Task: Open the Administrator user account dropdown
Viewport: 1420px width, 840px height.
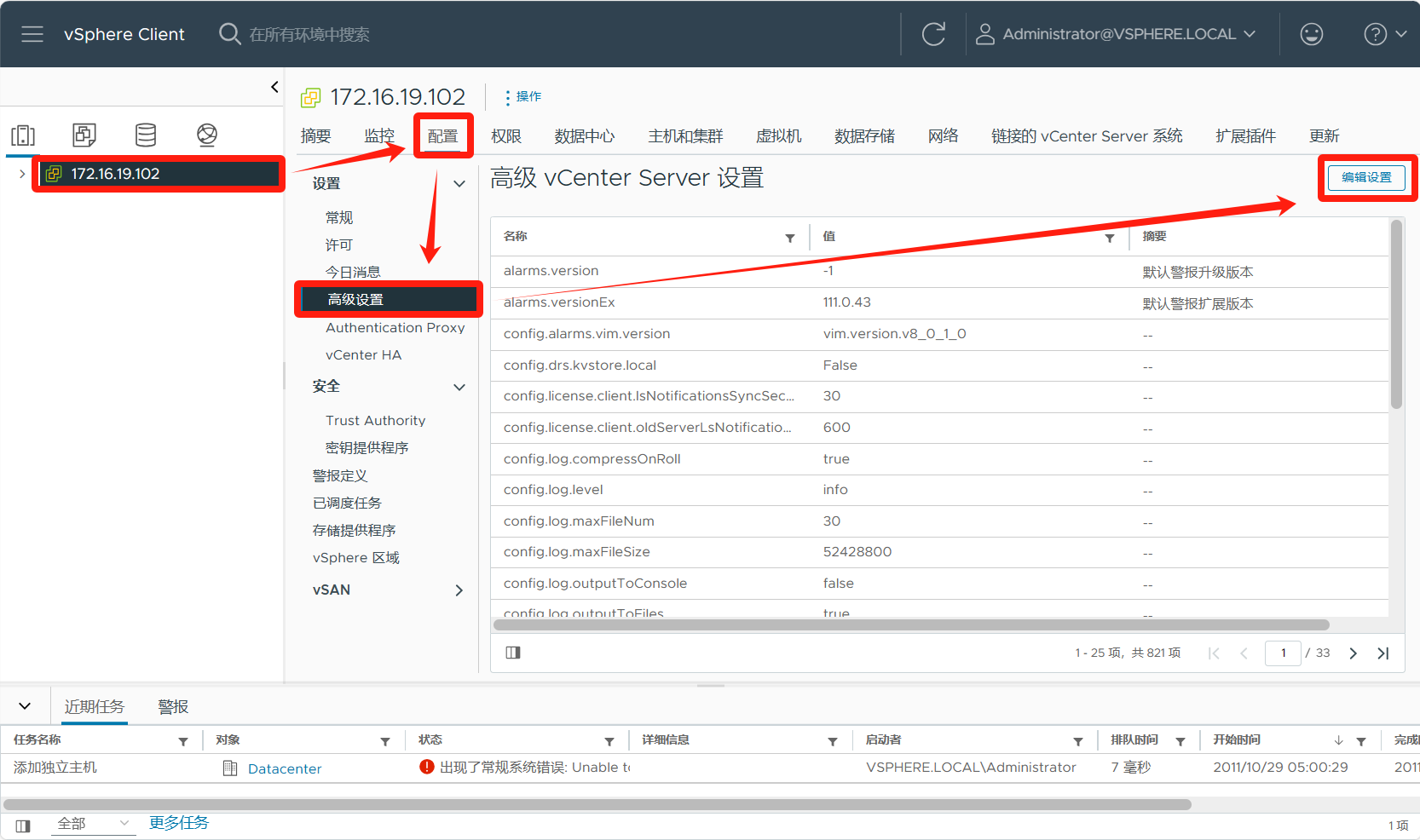Action: [1119, 34]
